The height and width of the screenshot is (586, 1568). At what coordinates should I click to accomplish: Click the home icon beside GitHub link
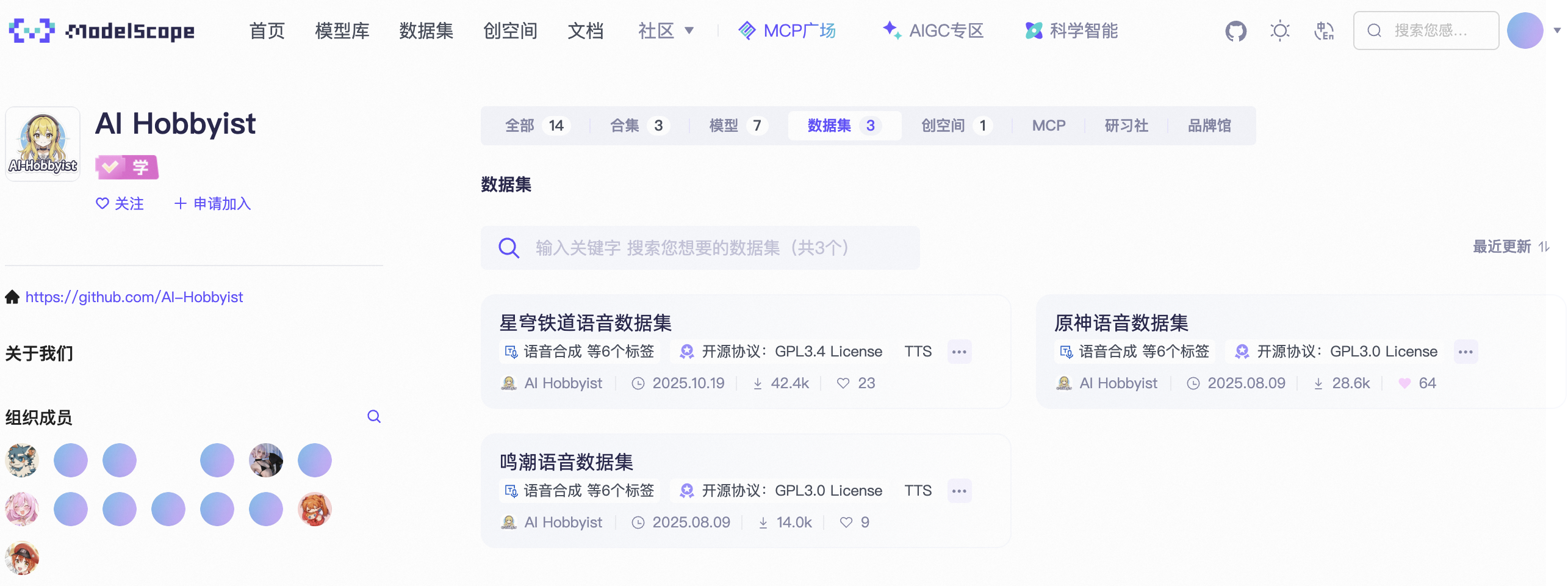(12, 297)
